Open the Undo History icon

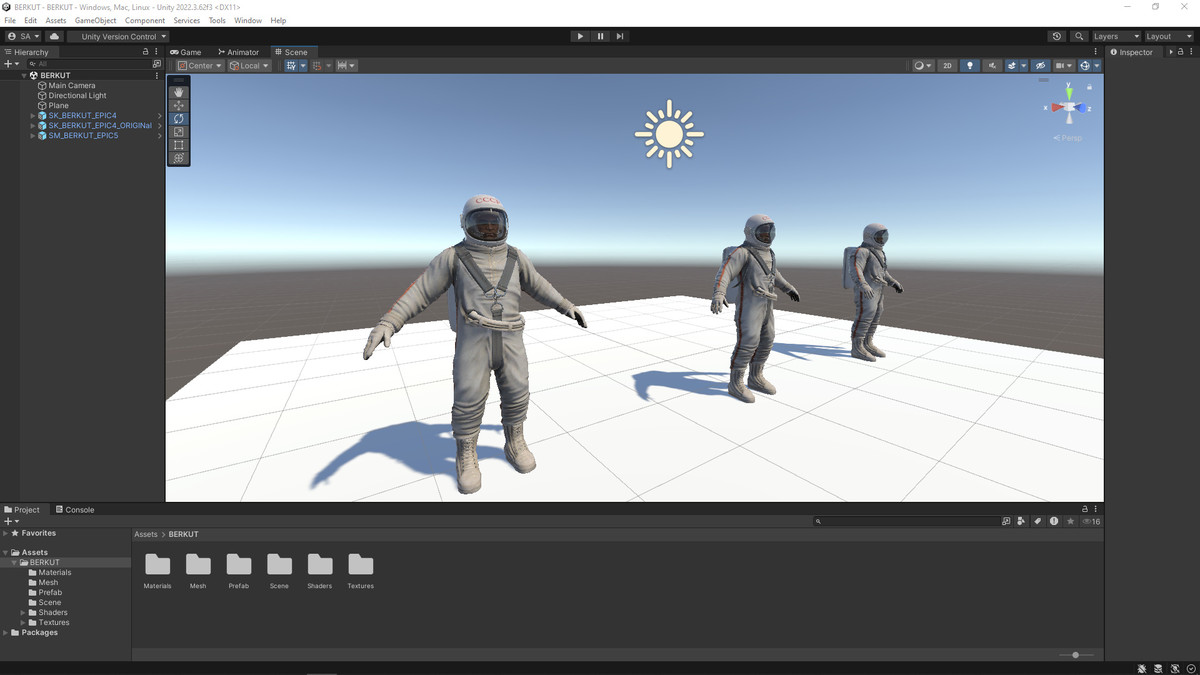(x=1057, y=36)
